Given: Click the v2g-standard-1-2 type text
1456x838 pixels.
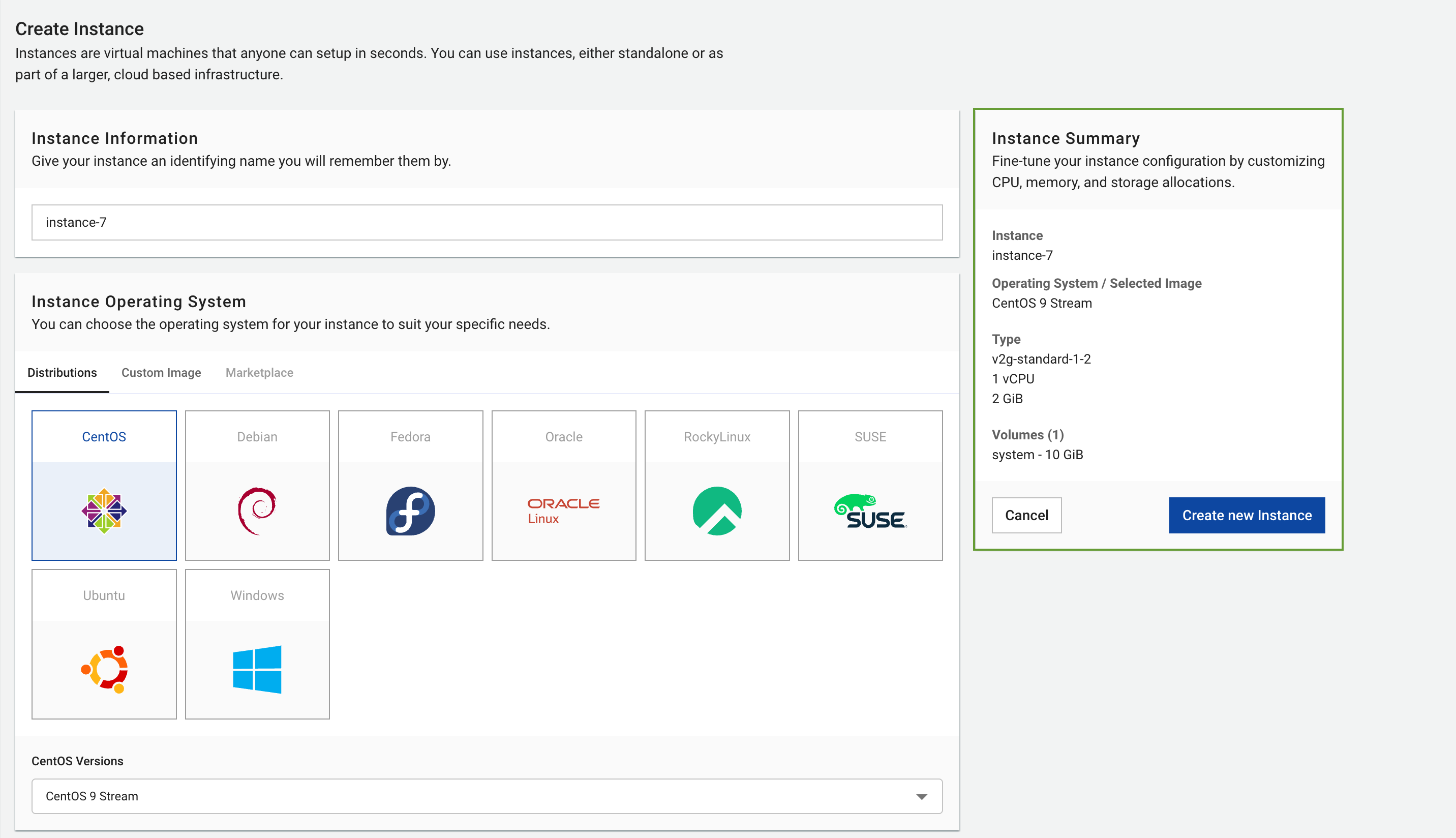Looking at the screenshot, I should [1041, 359].
